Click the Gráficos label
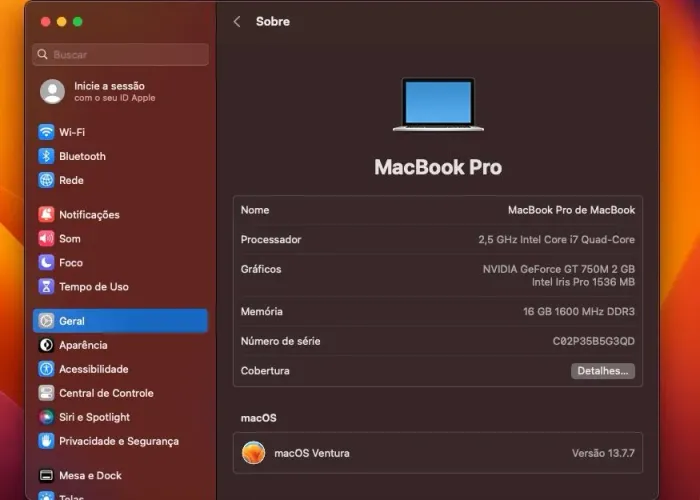 click(261, 269)
